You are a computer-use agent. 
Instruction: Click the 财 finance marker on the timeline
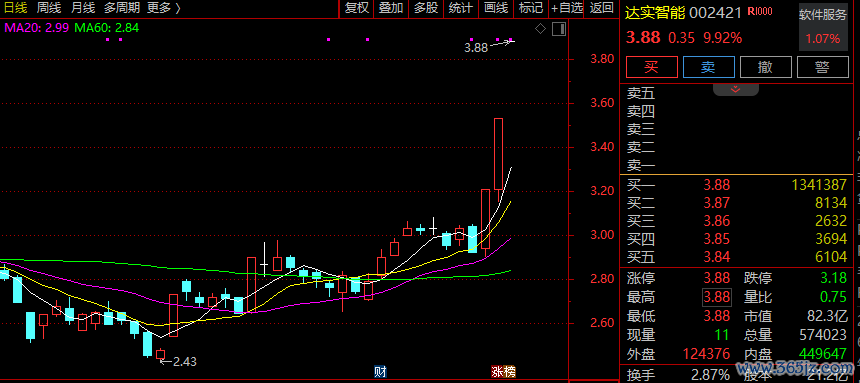(380, 371)
